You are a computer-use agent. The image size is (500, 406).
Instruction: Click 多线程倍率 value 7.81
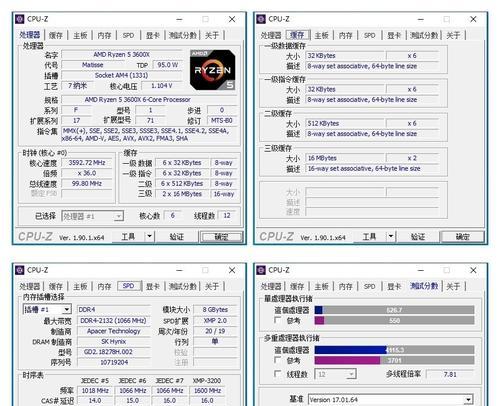[x=450, y=374]
